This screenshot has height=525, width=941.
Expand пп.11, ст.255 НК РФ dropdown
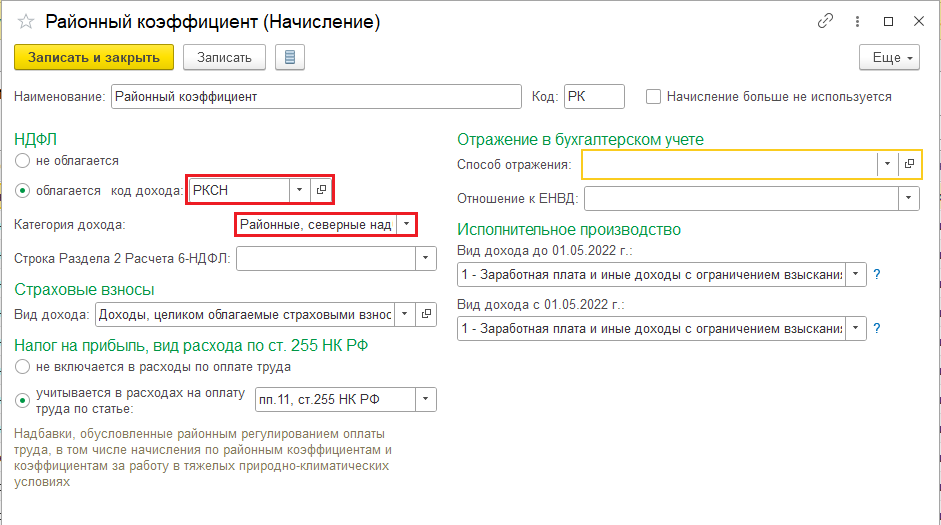pyautogui.click(x=425, y=399)
